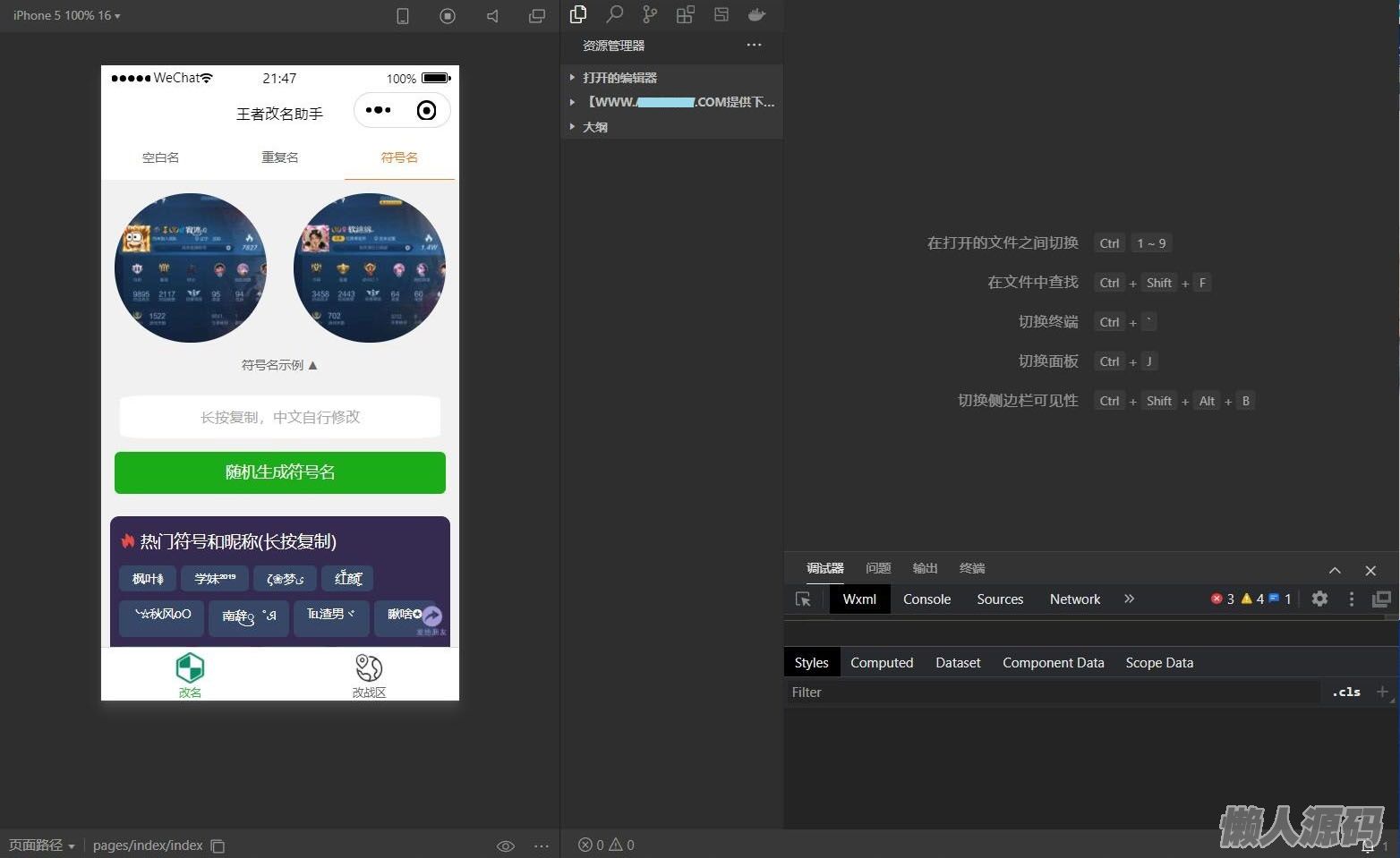
Task: Open the 页面路径 dropdown
Action: (x=41, y=845)
